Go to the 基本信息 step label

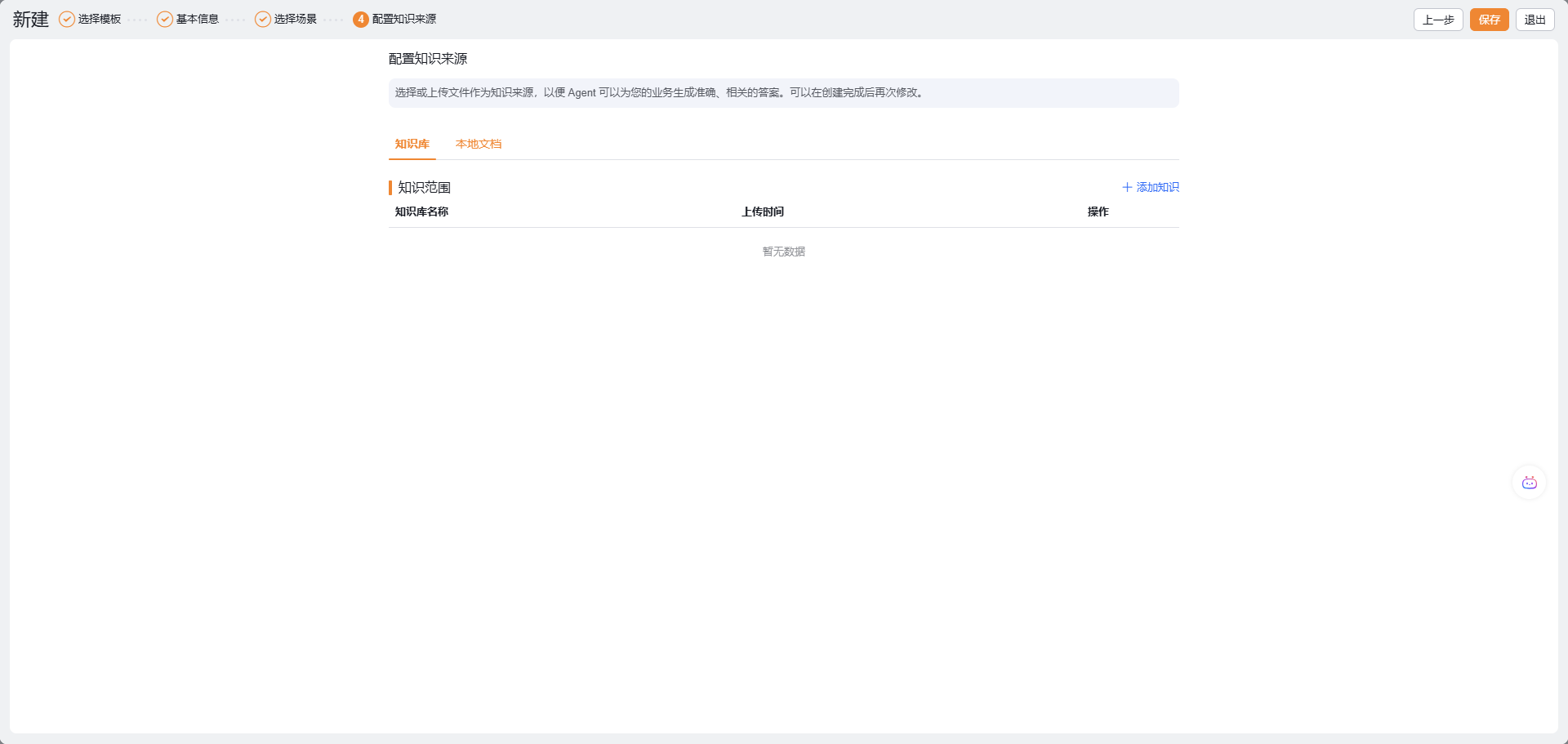(198, 20)
